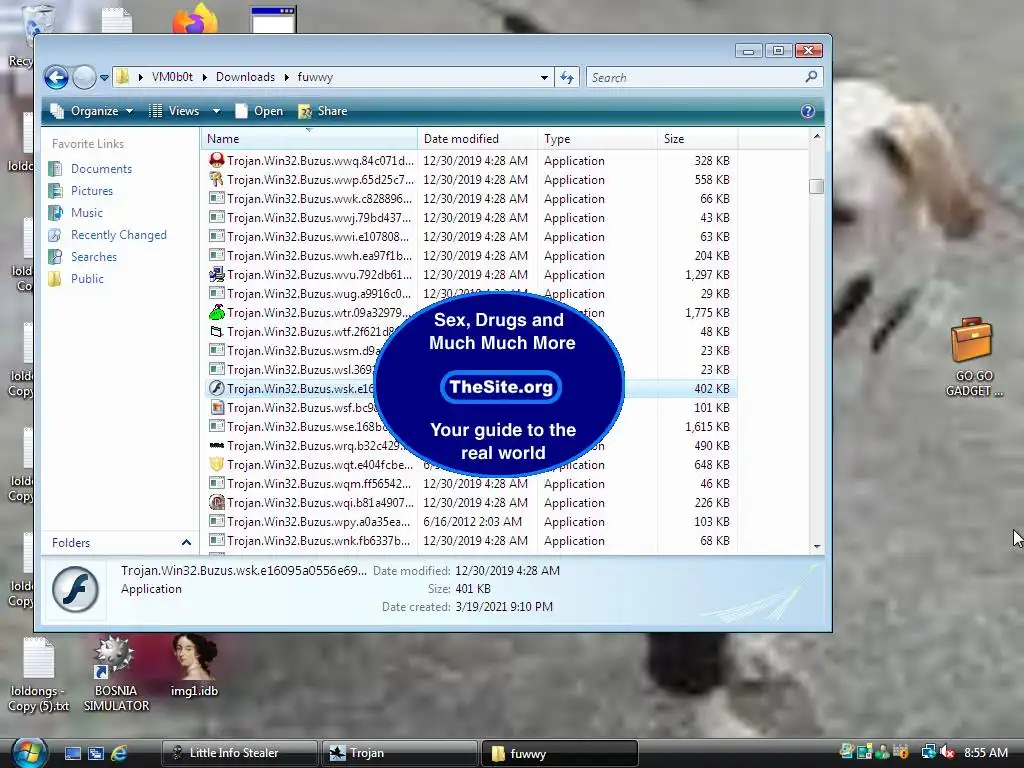Open the Help question mark icon
This screenshot has width=1024, height=768.
click(x=808, y=111)
